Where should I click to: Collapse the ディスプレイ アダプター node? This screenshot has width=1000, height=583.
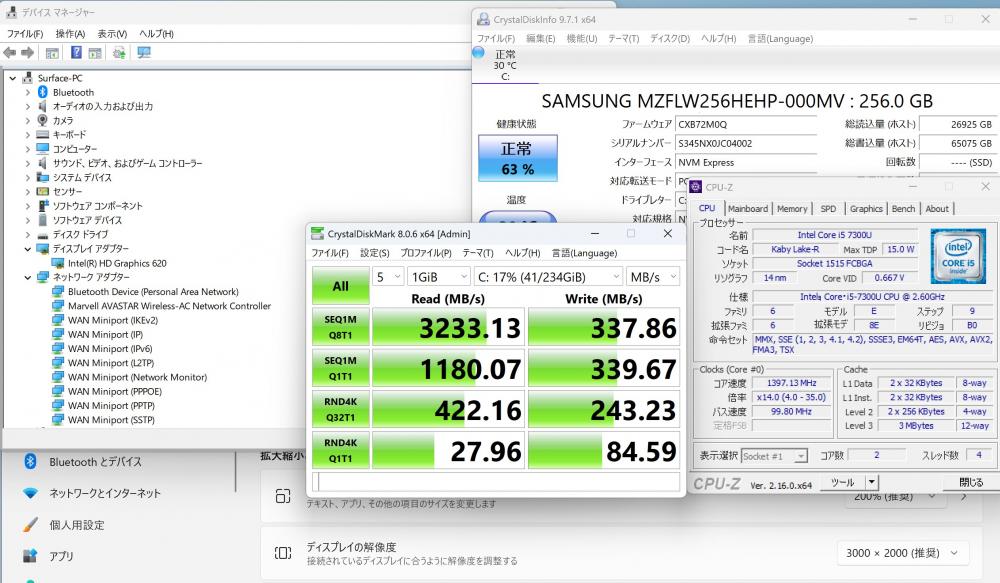pos(27,249)
